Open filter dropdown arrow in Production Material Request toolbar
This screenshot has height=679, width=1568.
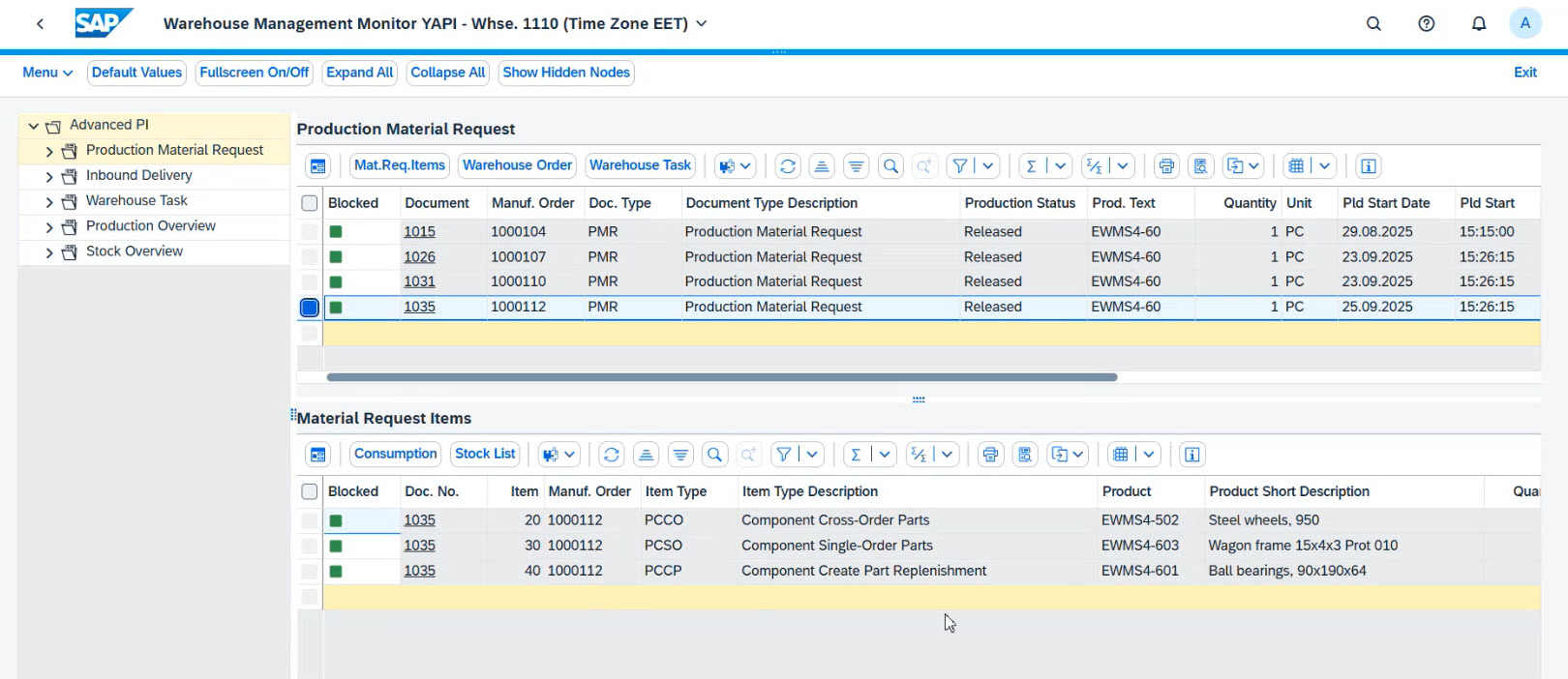click(988, 166)
